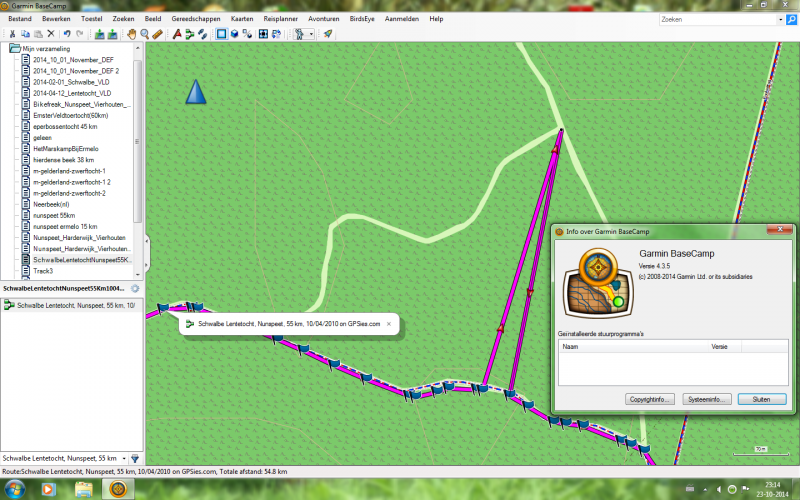The height and width of the screenshot is (500, 800).
Task: Open the BirdsEye menu
Action: [x=362, y=19]
